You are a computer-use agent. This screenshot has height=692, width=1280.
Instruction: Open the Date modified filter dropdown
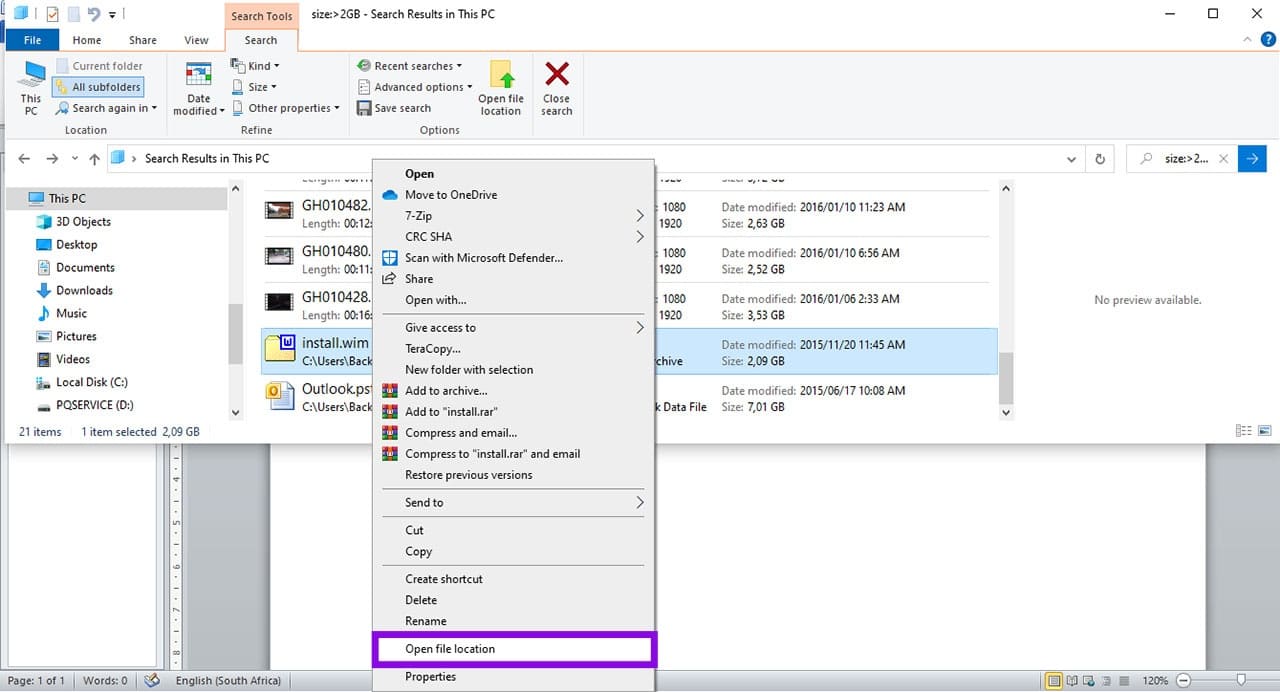click(x=199, y=88)
